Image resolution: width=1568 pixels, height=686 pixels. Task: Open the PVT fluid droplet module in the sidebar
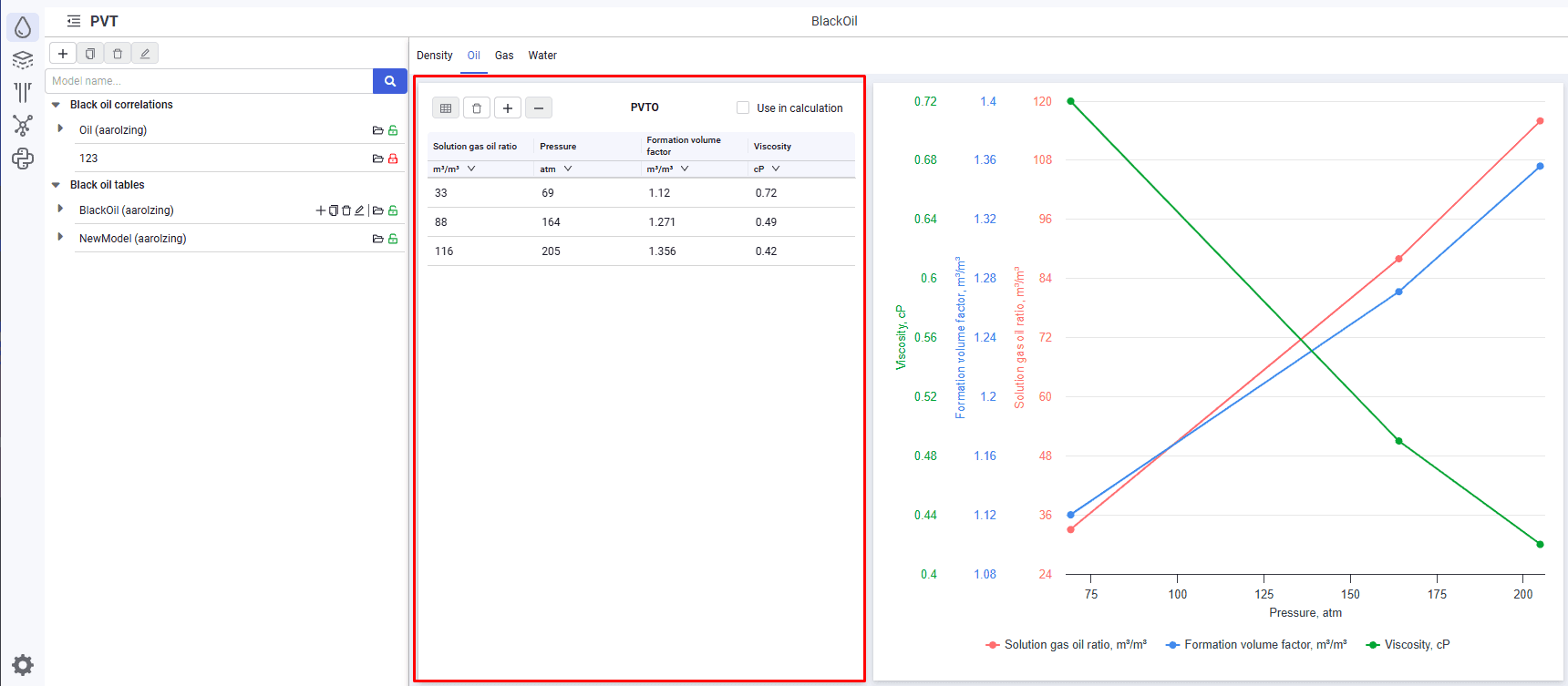pyautogui.click(x=23, y=27)
